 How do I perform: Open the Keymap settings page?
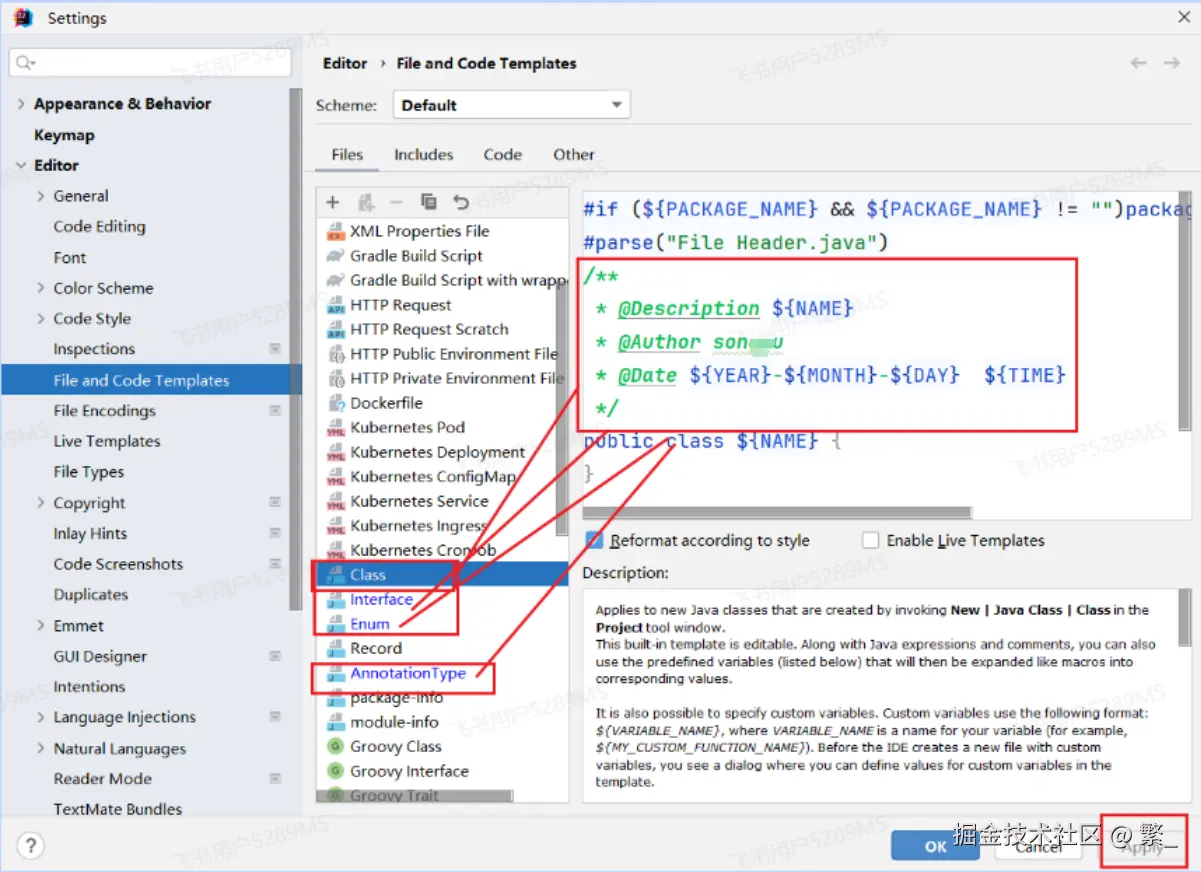(x=64, y=135)
